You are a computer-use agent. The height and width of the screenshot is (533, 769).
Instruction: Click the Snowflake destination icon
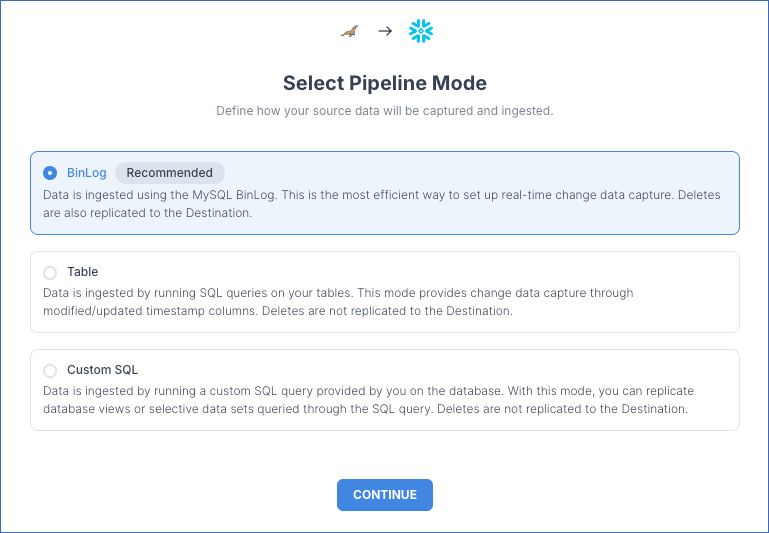[x=421, y=31]
